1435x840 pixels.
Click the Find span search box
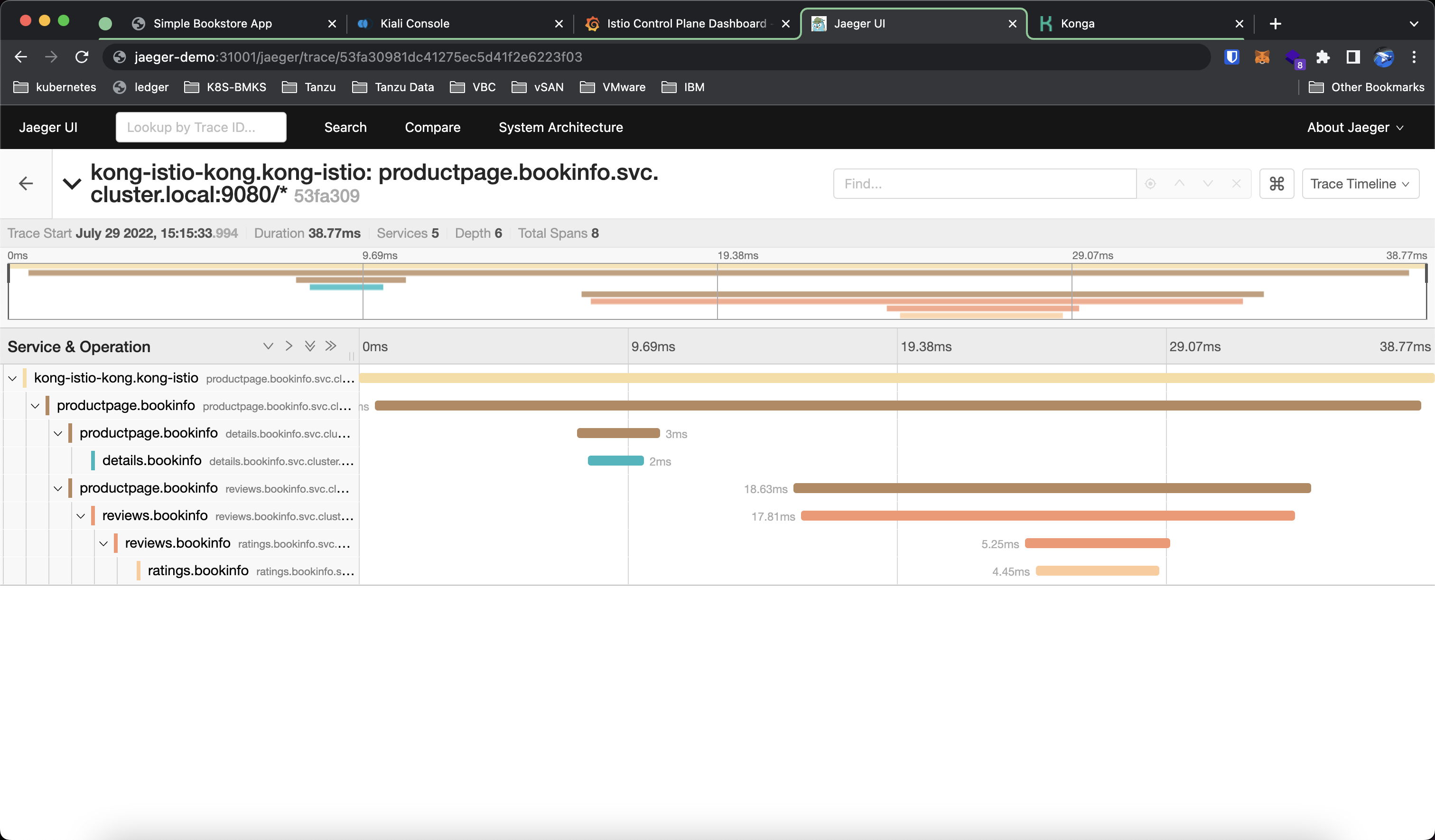tap(985, 184)
